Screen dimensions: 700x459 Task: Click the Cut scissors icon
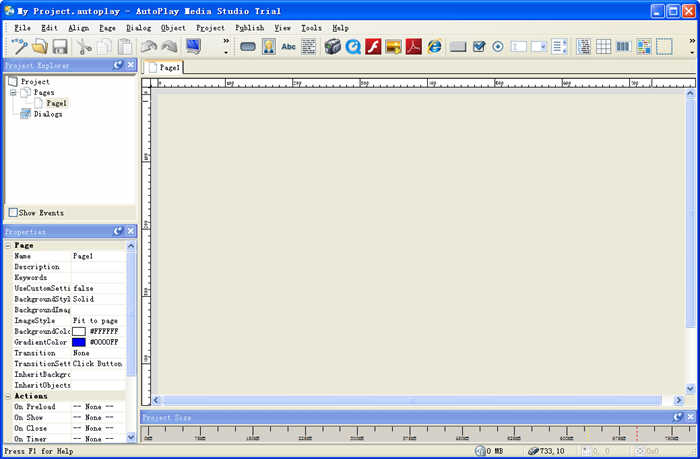84,46
